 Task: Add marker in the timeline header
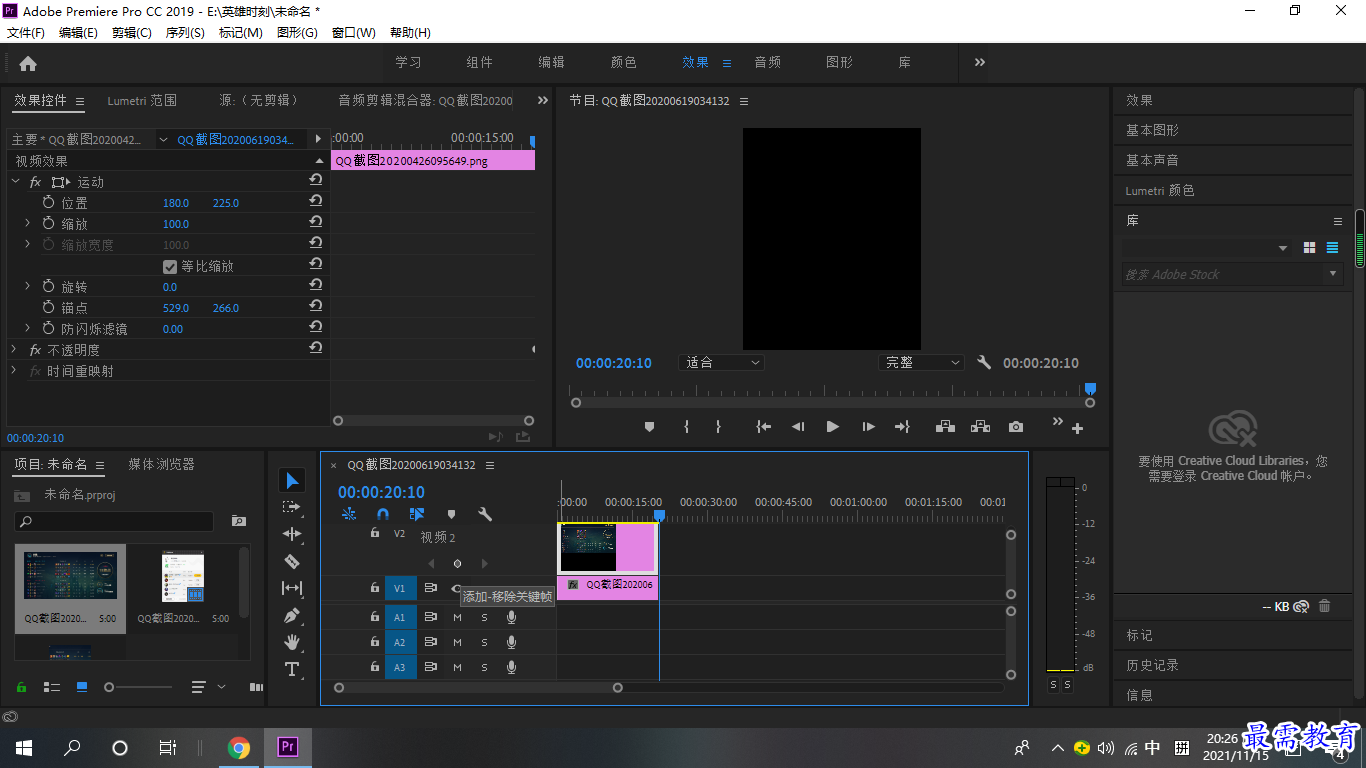451,514
